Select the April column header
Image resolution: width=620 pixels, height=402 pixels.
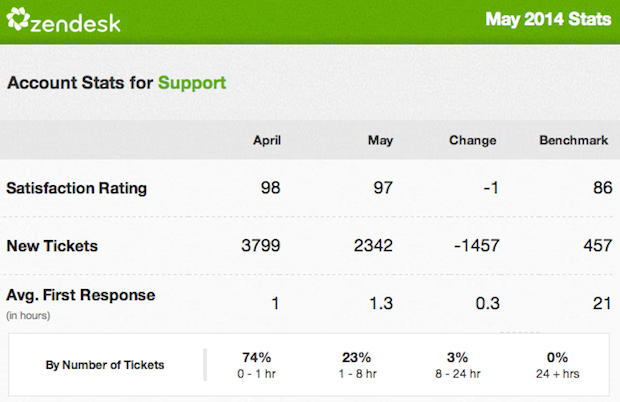pos(267,140)
